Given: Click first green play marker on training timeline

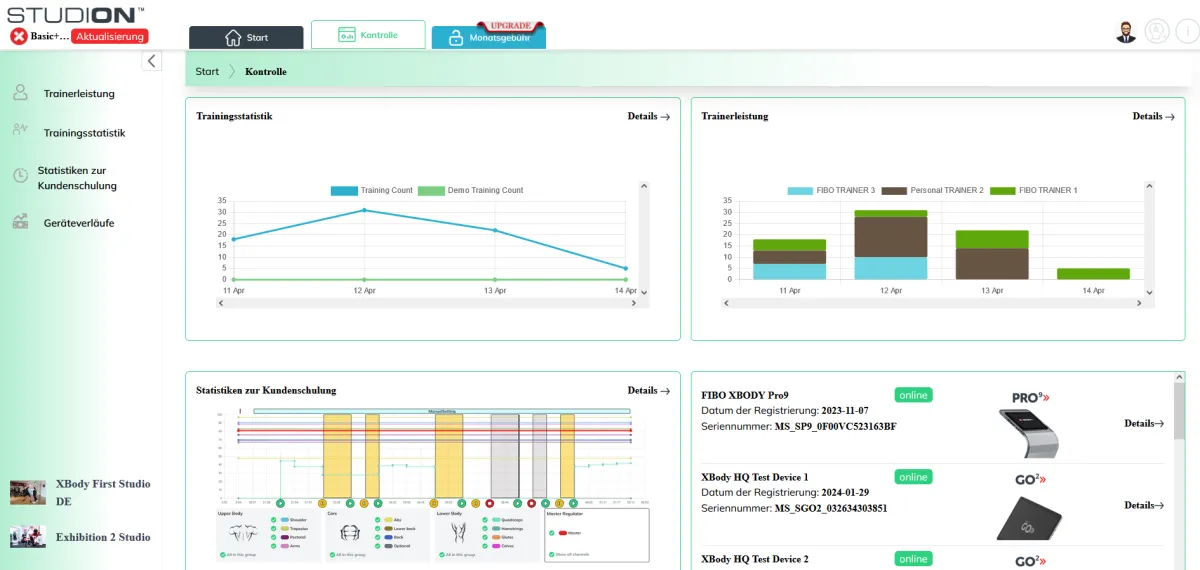Looking at the screenshot, I should tap(280, 503).
